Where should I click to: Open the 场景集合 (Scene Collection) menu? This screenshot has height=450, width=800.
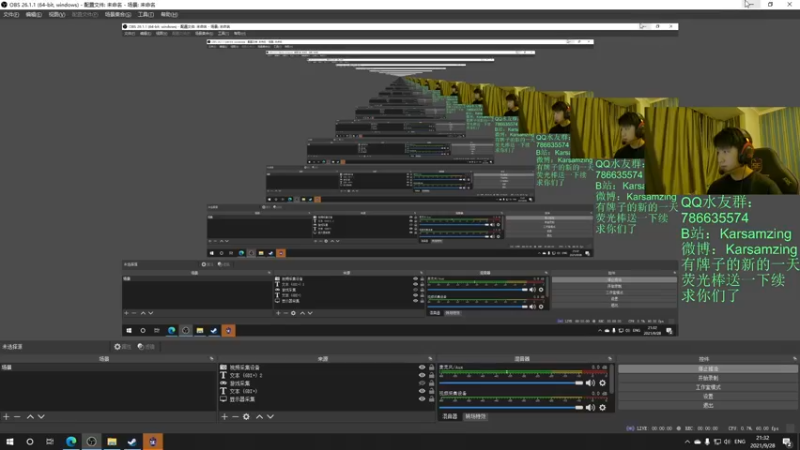[x=118, y=14]
